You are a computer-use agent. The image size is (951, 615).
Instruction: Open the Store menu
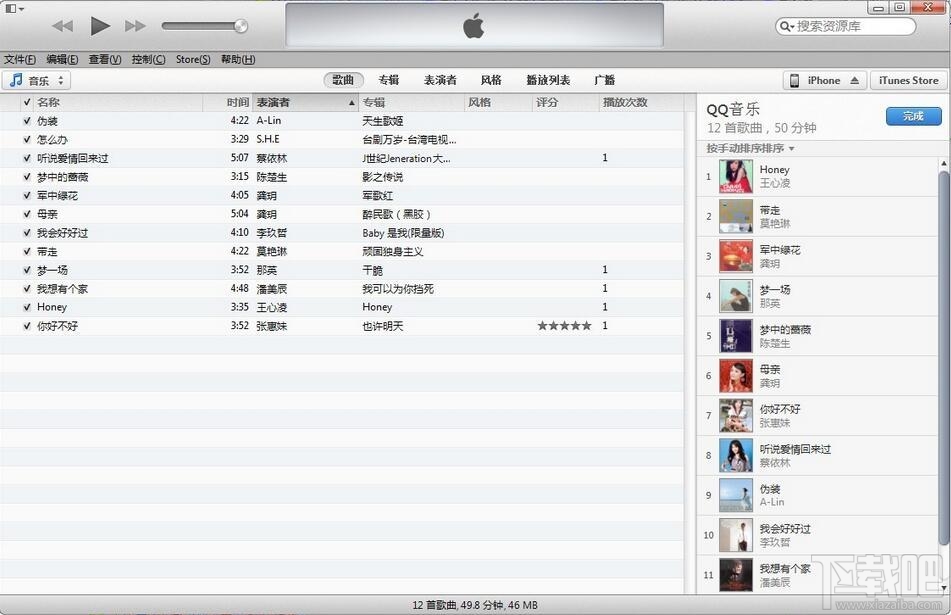tap(191, 59)
